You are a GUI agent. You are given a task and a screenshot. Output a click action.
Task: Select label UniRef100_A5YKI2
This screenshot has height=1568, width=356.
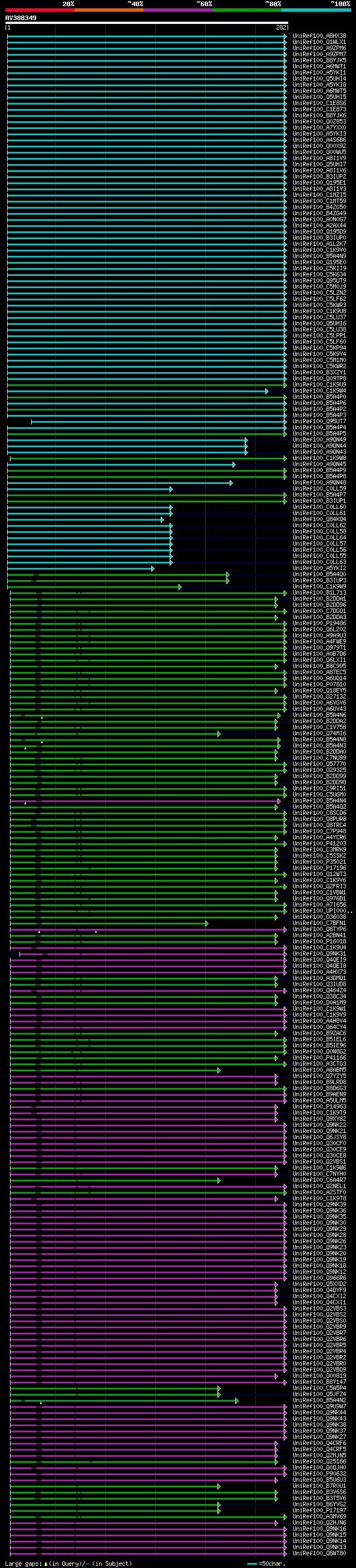pyautogui.click(x=319, y=568)
